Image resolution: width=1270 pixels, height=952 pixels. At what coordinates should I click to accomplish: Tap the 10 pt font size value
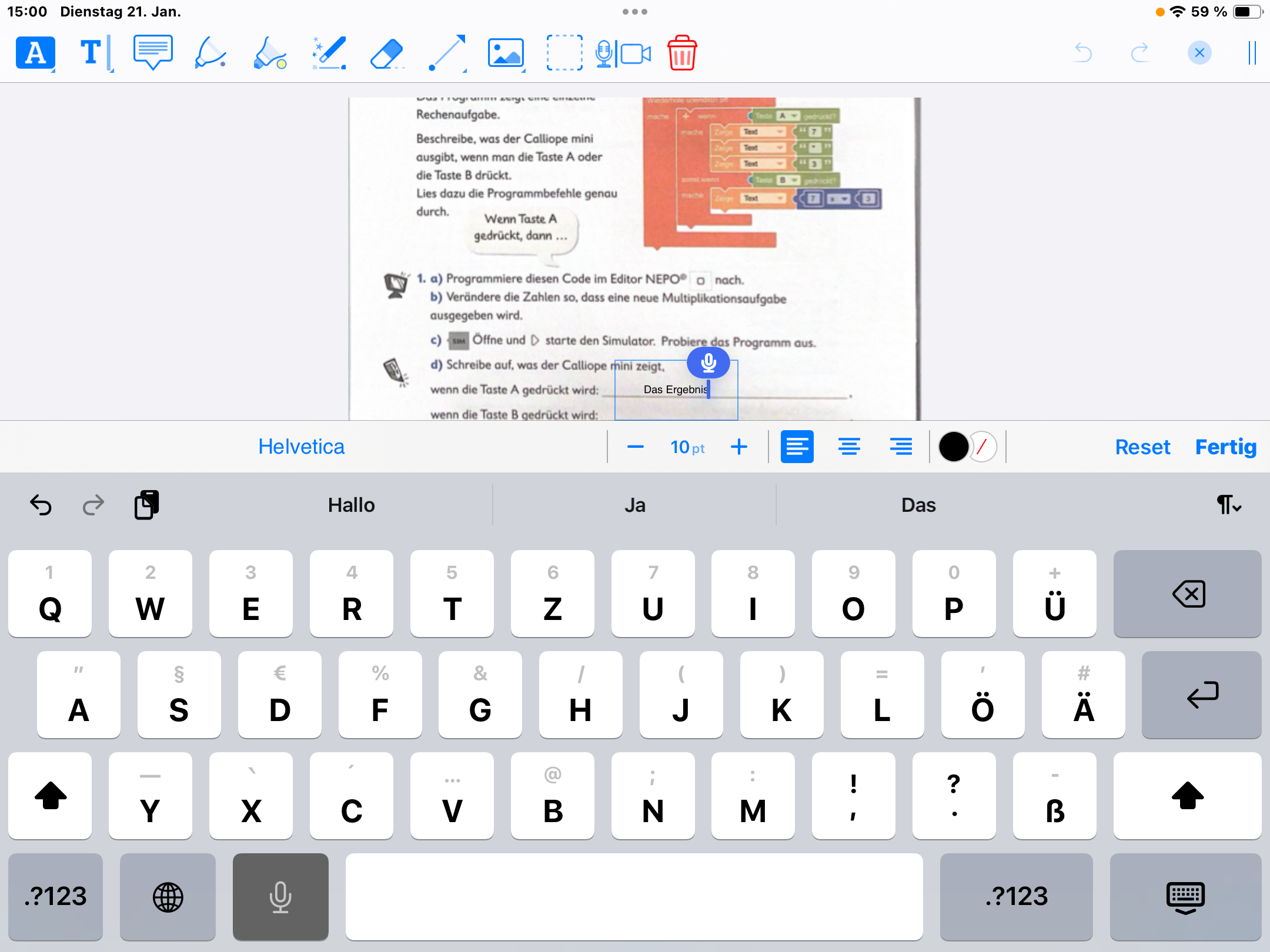(x=687, y=447)
